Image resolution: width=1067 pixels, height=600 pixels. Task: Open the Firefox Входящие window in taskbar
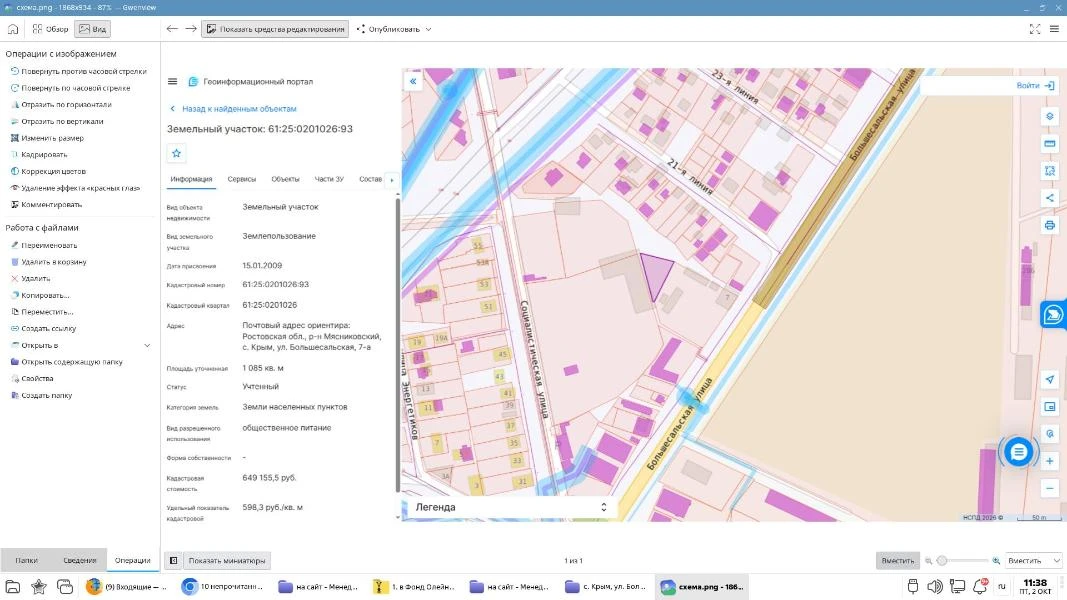126,586
